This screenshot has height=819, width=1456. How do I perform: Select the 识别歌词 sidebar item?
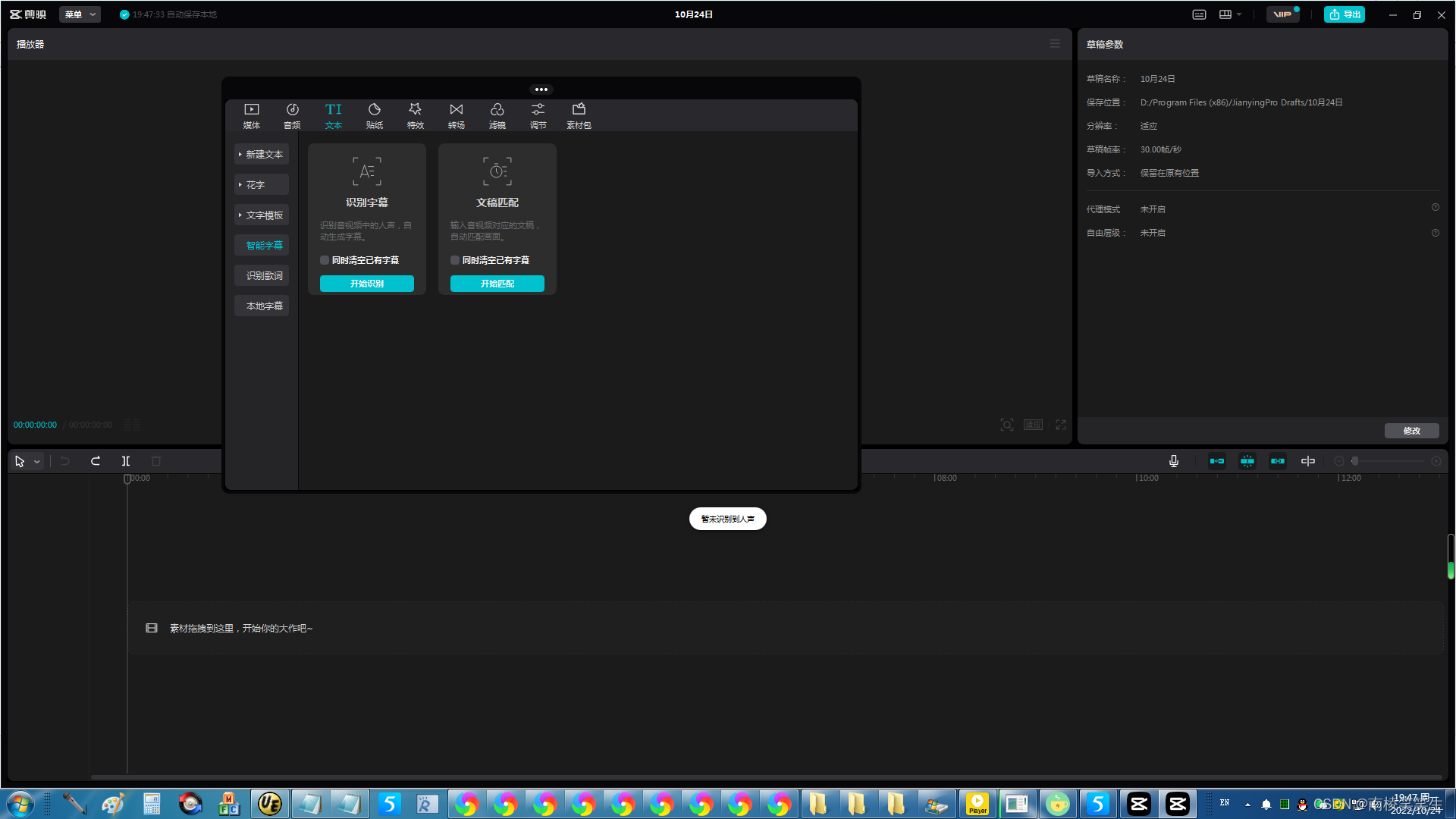pyautogui.click(x=264, y=276)
